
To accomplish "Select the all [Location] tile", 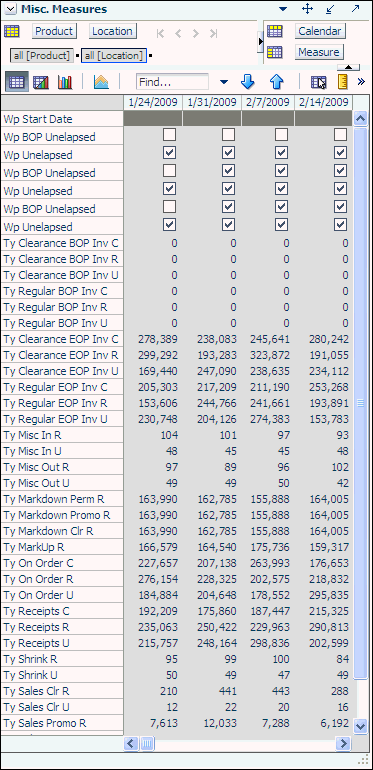I will [x=114, y=55].
